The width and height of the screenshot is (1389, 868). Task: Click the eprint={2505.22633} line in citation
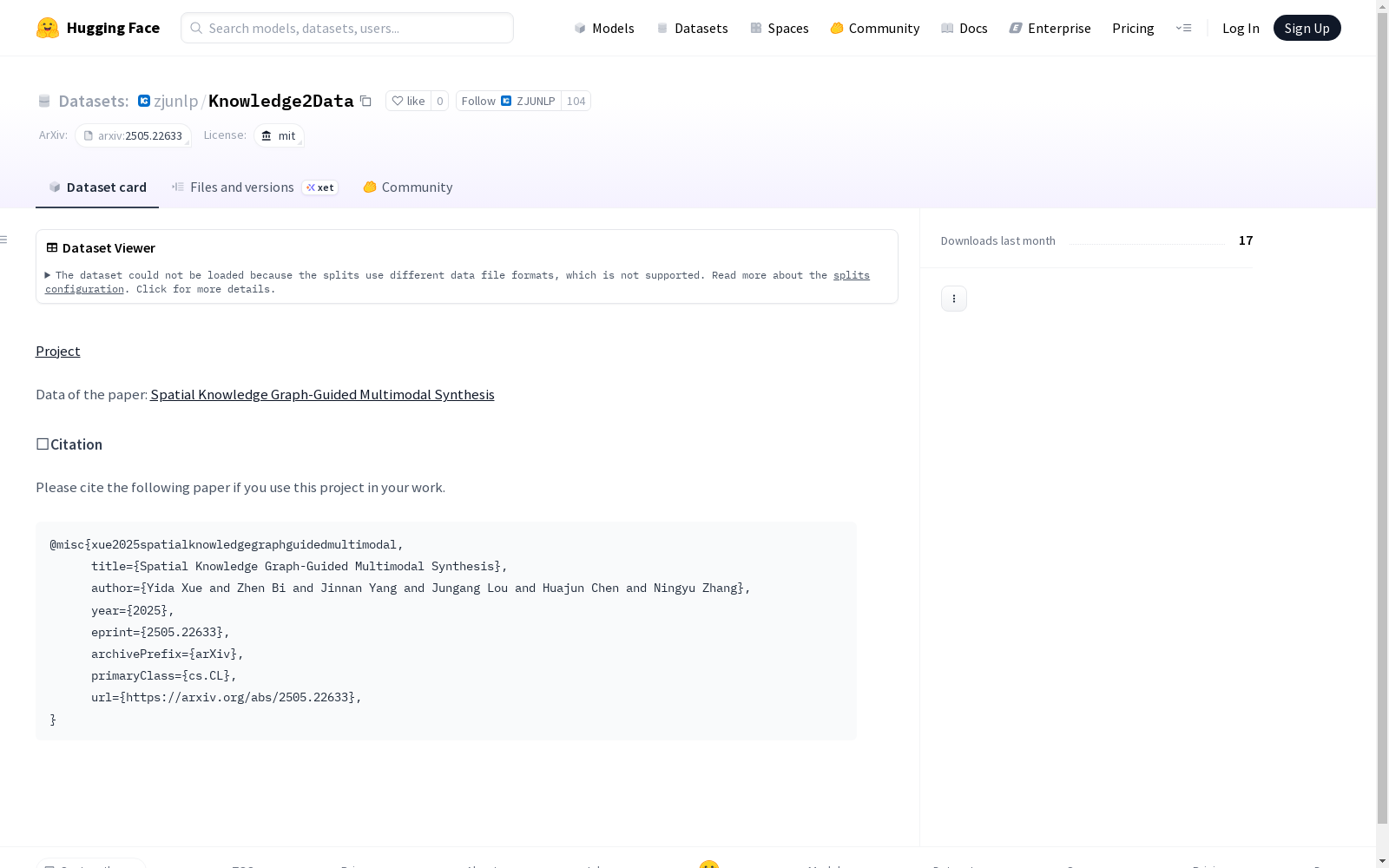[x=161, y=632]
